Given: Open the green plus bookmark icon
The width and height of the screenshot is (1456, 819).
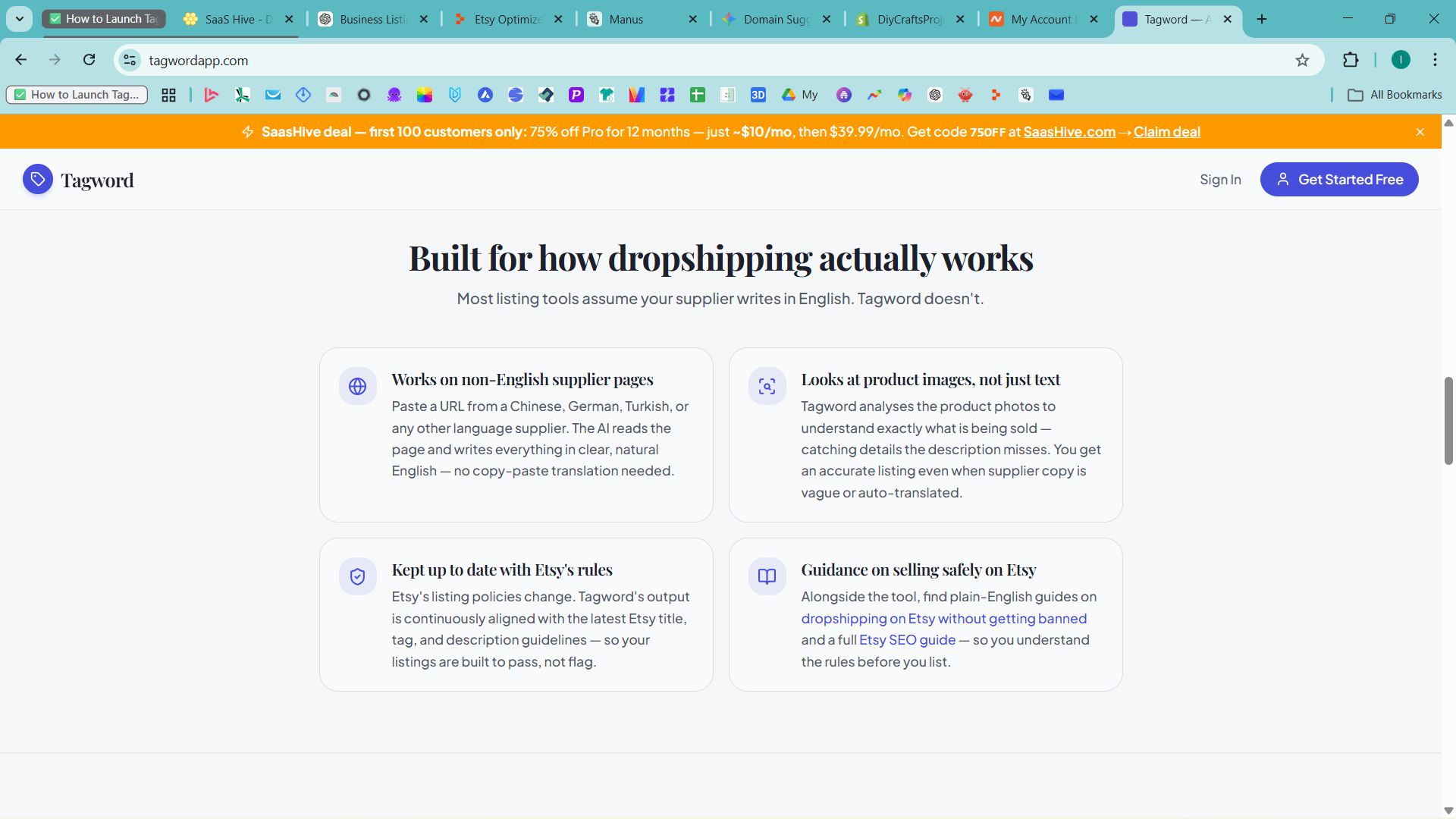Looking at the screenshot, I should point(698,95).
